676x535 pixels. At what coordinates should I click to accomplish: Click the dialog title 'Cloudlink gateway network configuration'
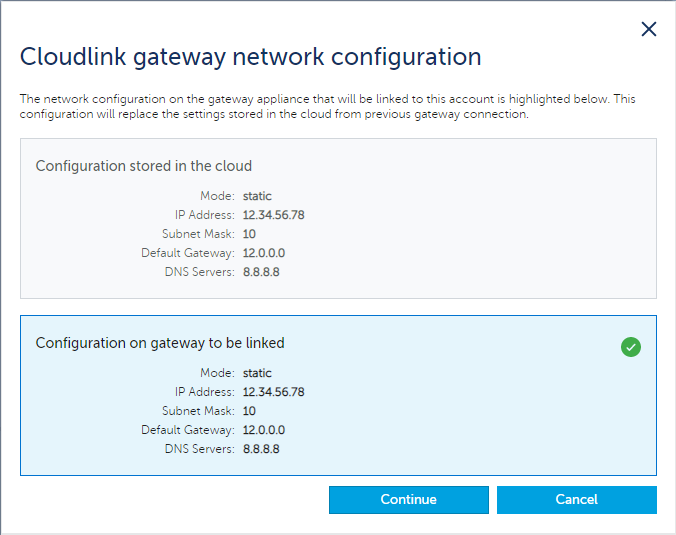[251, 56]
